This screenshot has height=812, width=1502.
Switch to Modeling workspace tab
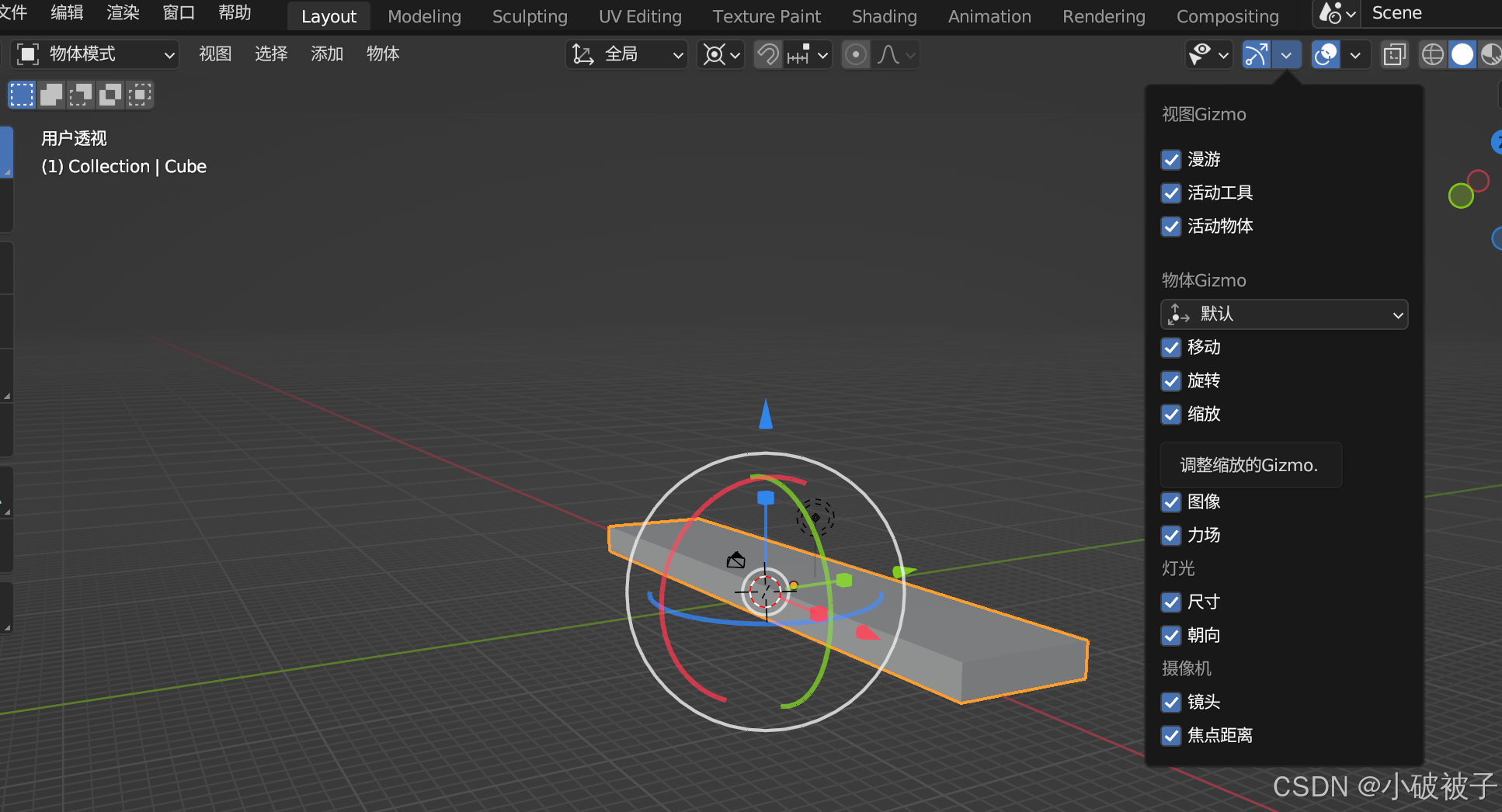(424, 16)
